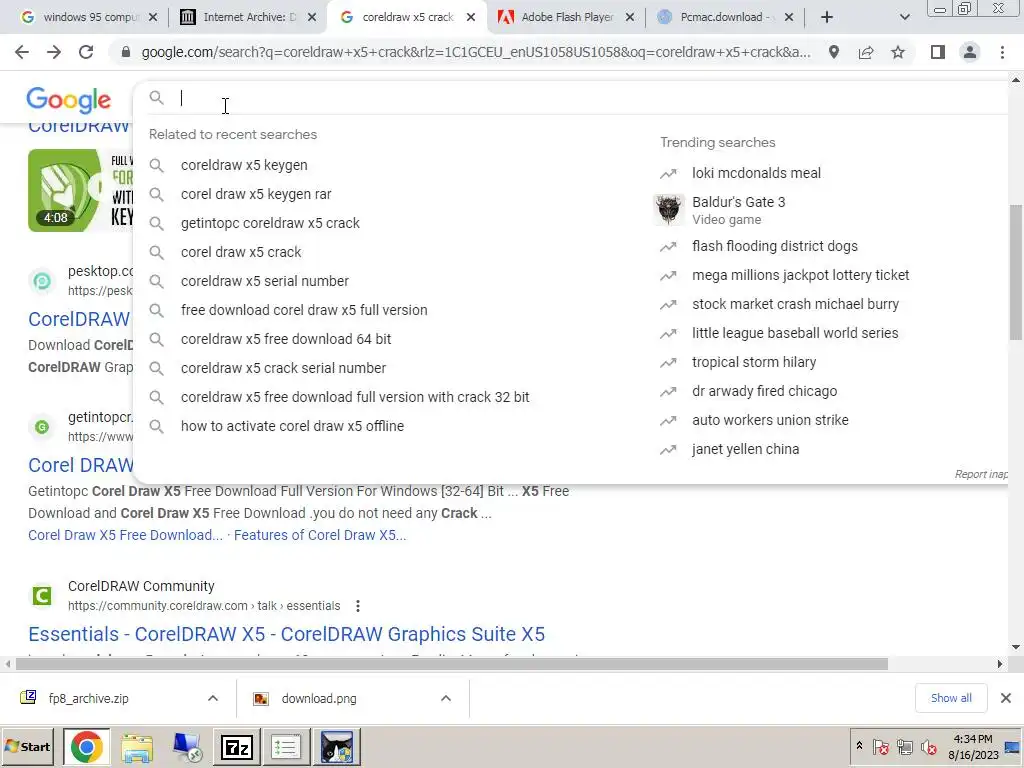Choose trending 'stock market crash michael burry'
The width and height of the screenshot is (1024, 768).
coord(795,304)
